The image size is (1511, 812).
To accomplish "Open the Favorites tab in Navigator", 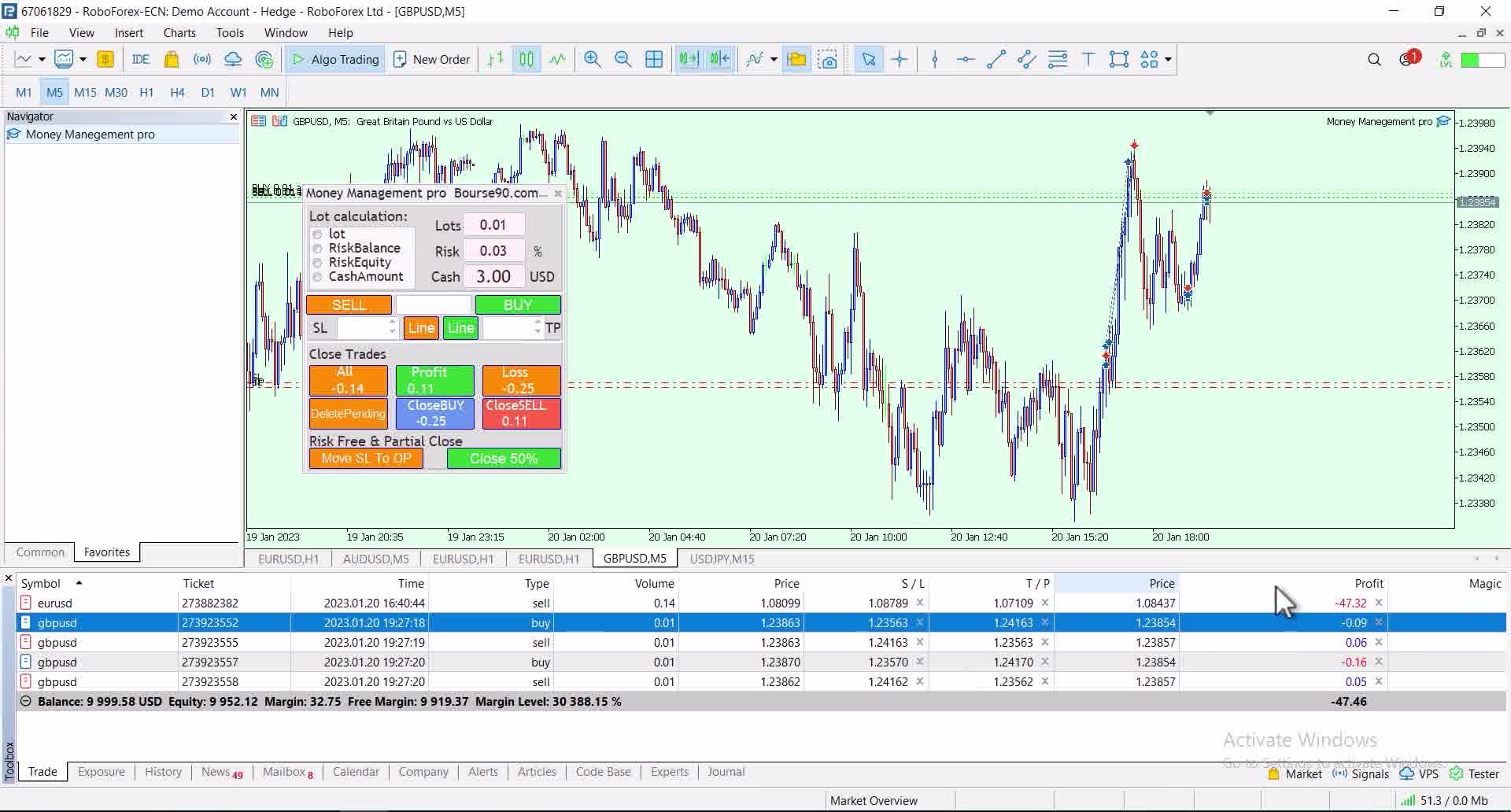I will point(107,552).
